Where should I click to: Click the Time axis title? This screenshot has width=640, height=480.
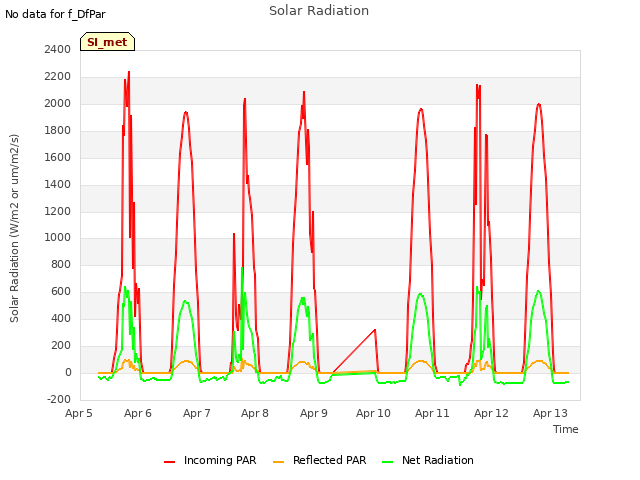566,429
